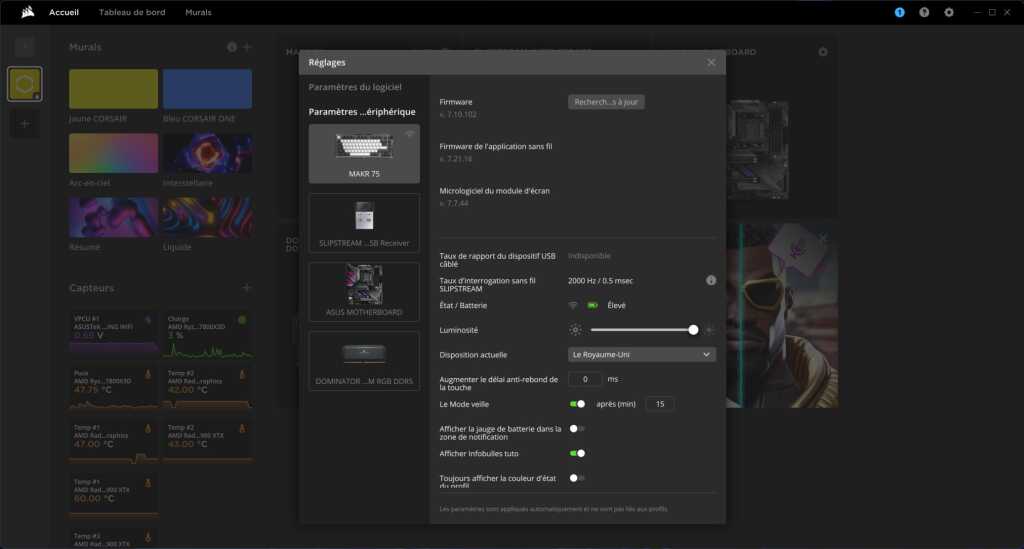Click the dim sun icon left of the Luminosité slider
The height and width of the screenshot is (549, 1024).
click(x=575, y=330)
